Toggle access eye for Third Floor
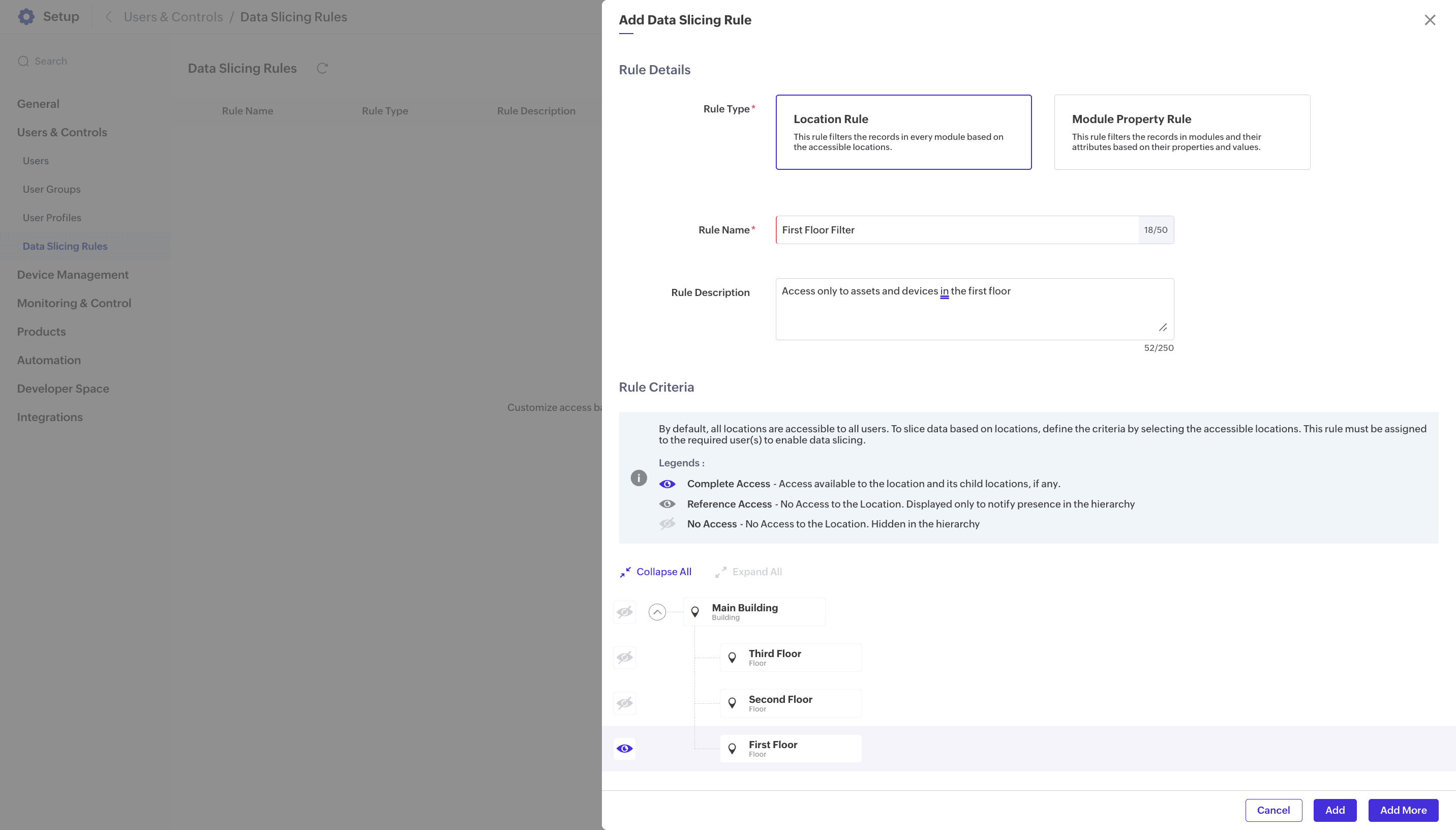The width and height of the screenshot is (1456, 830). point(624,657)
